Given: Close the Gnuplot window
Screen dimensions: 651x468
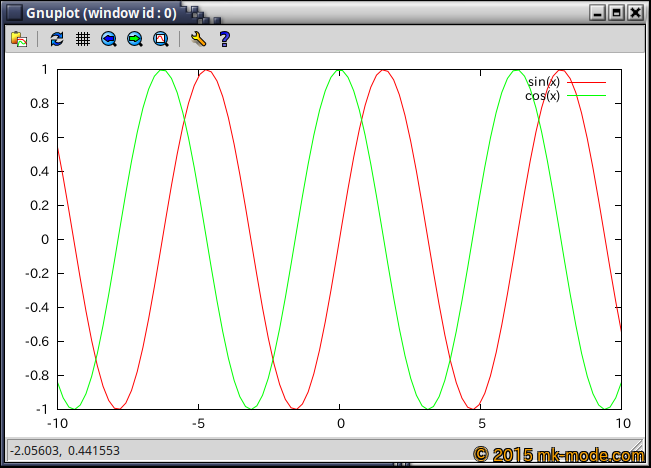Looking at the screenshot, I should click(x=634, y=13).
